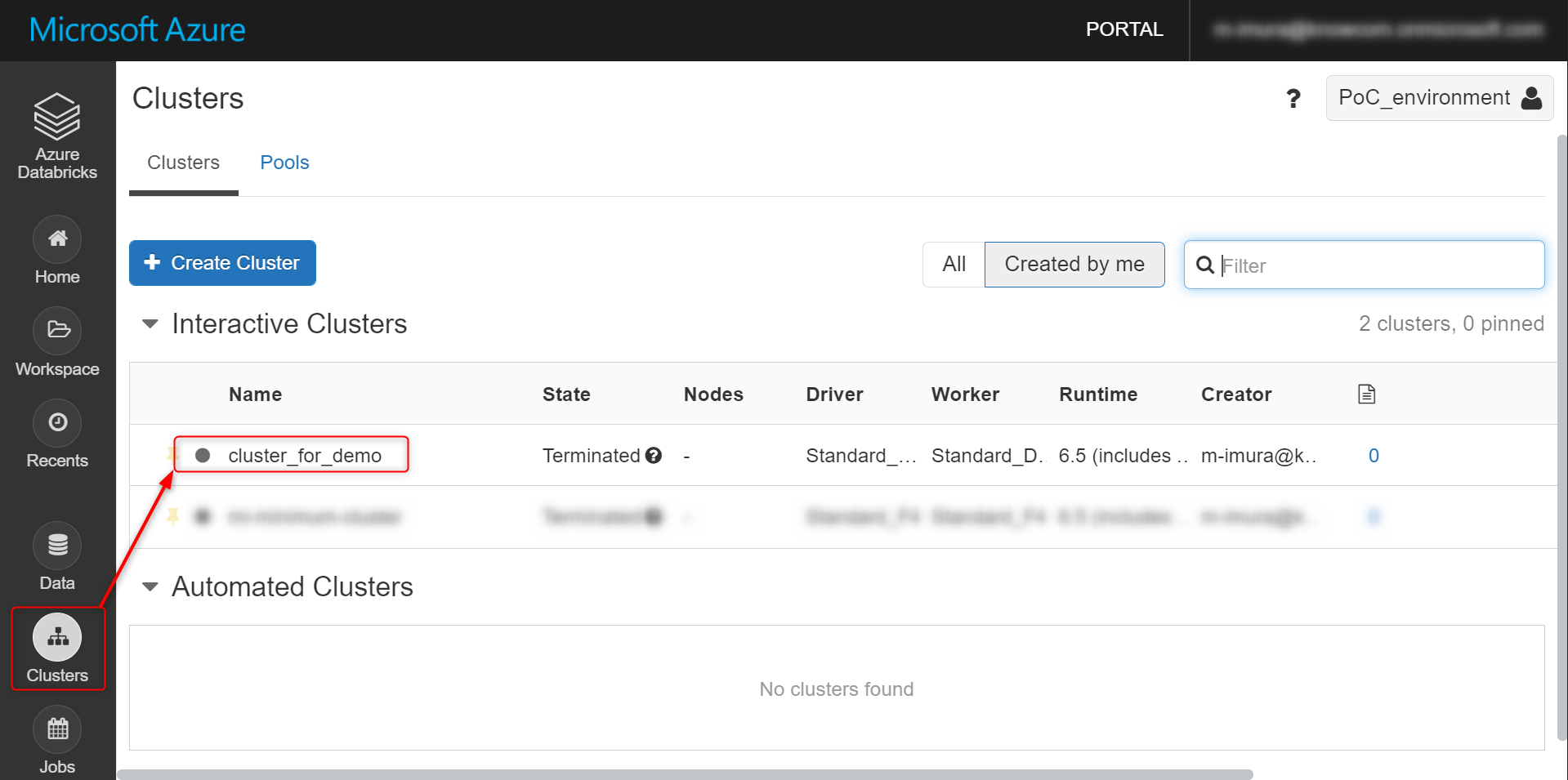Open the cluster_for_demo cluster link
The image size is (1568, 780).
[305, 456]
